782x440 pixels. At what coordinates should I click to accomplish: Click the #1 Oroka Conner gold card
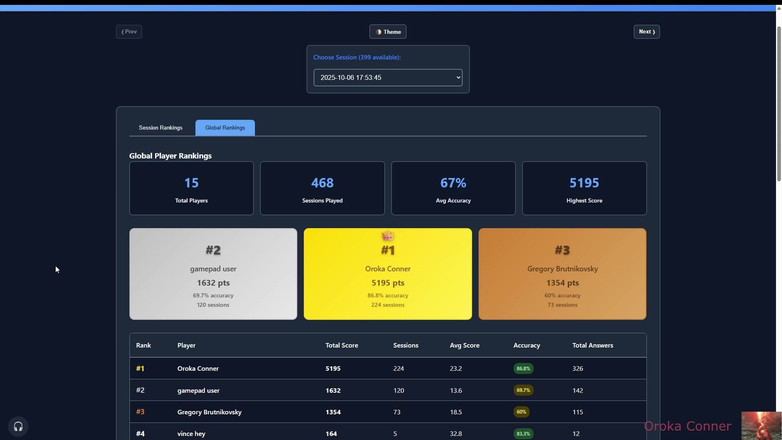(x=388, y=275)
